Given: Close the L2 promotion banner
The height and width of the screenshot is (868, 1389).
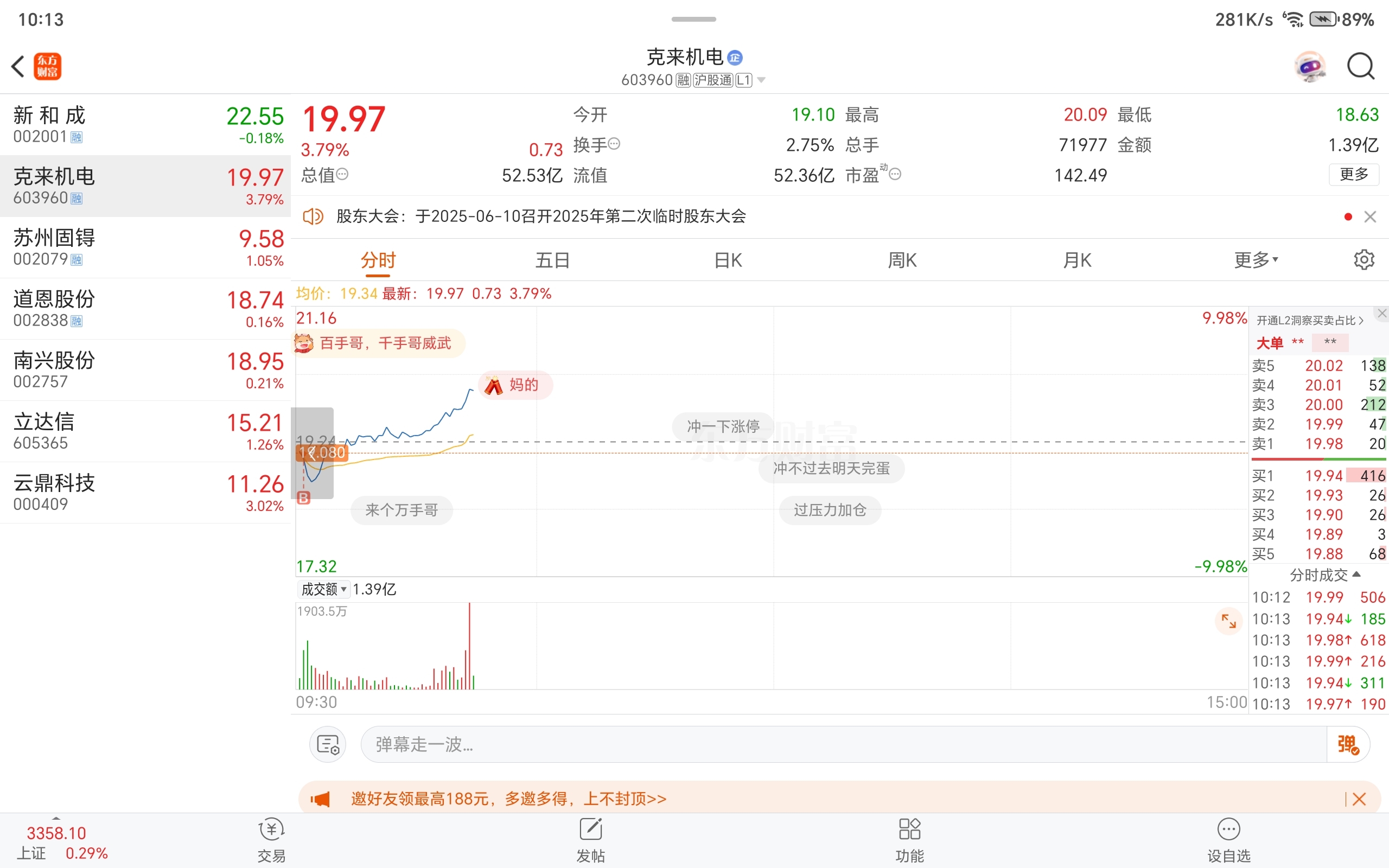Looking at the screenshot, I should click(1381, 314).
